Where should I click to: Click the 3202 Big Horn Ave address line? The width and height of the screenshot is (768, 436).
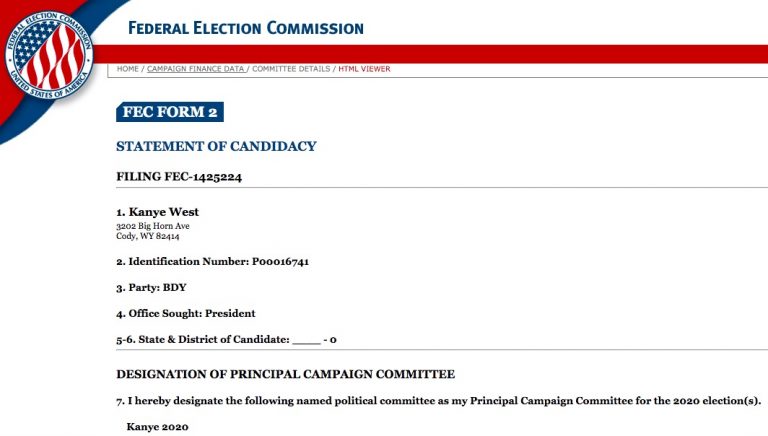pos(153,226)
